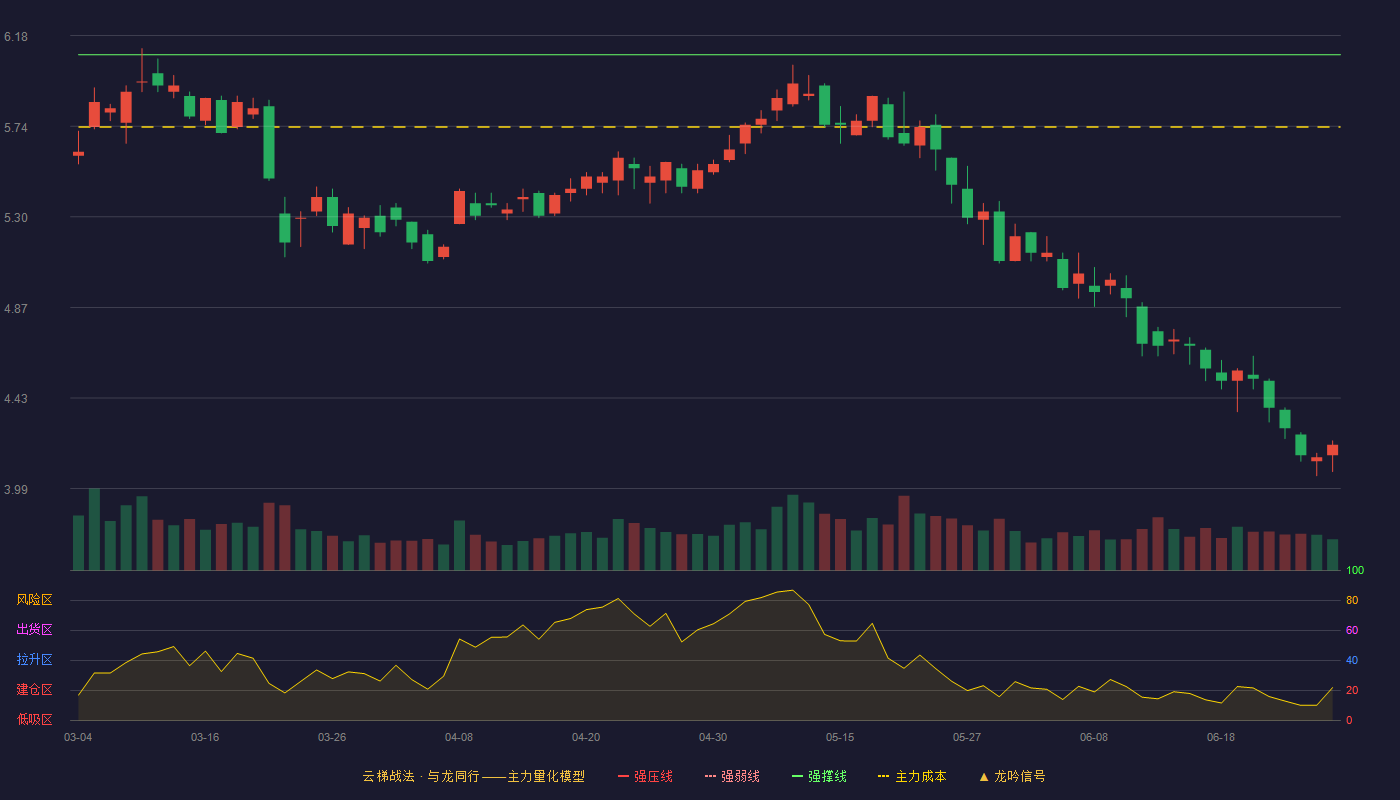
Task: Click the 05-15 date label
Action: 840,737
